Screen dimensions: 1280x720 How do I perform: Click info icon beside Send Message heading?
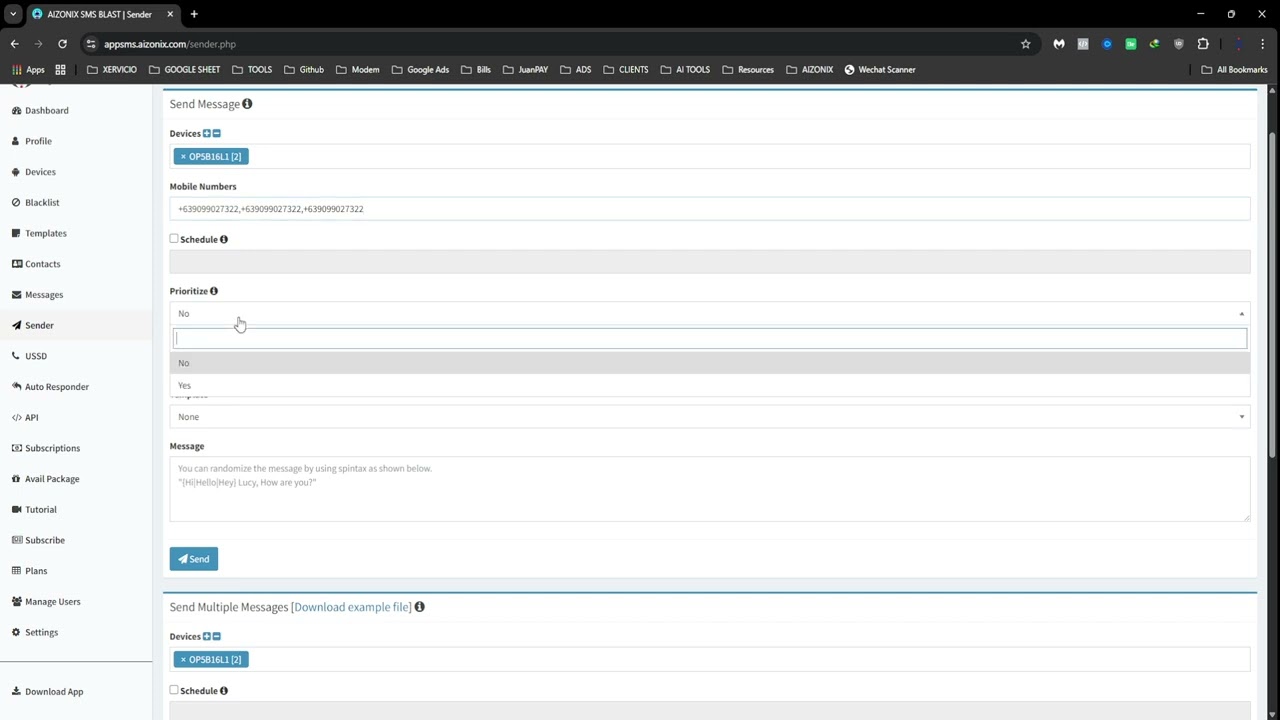click(247, 104)
